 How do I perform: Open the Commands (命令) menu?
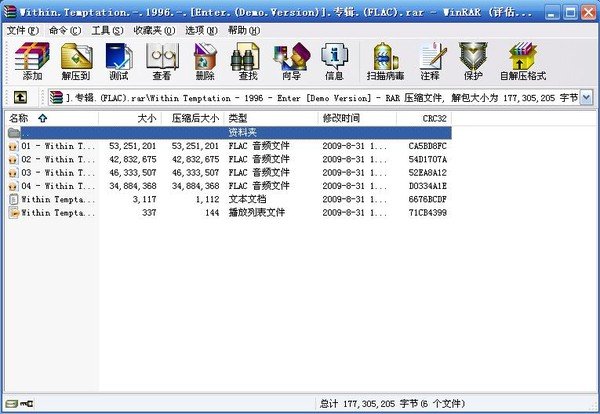(65, 31)
